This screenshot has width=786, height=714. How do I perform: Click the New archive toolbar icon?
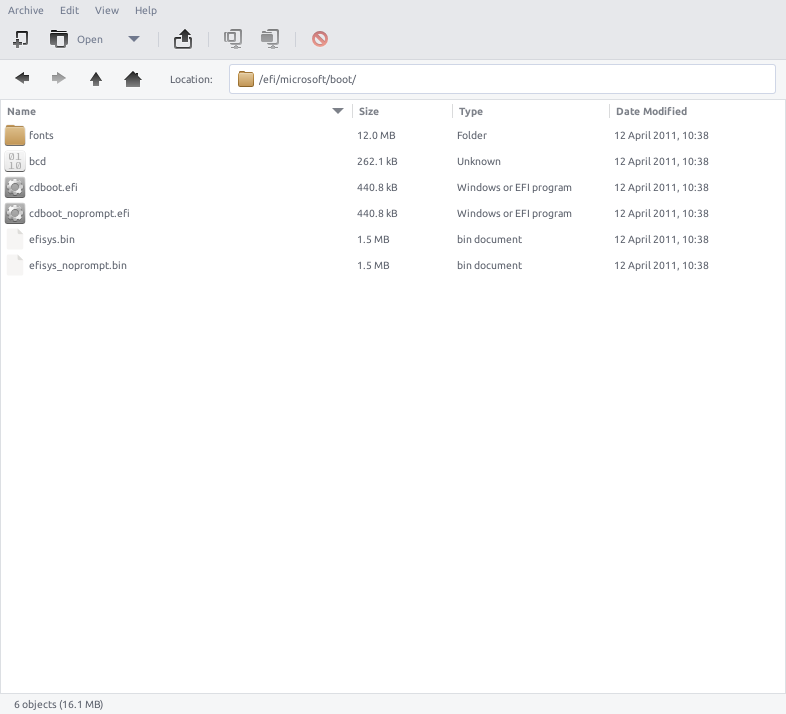pyautogui.click(x=21, y=39)
